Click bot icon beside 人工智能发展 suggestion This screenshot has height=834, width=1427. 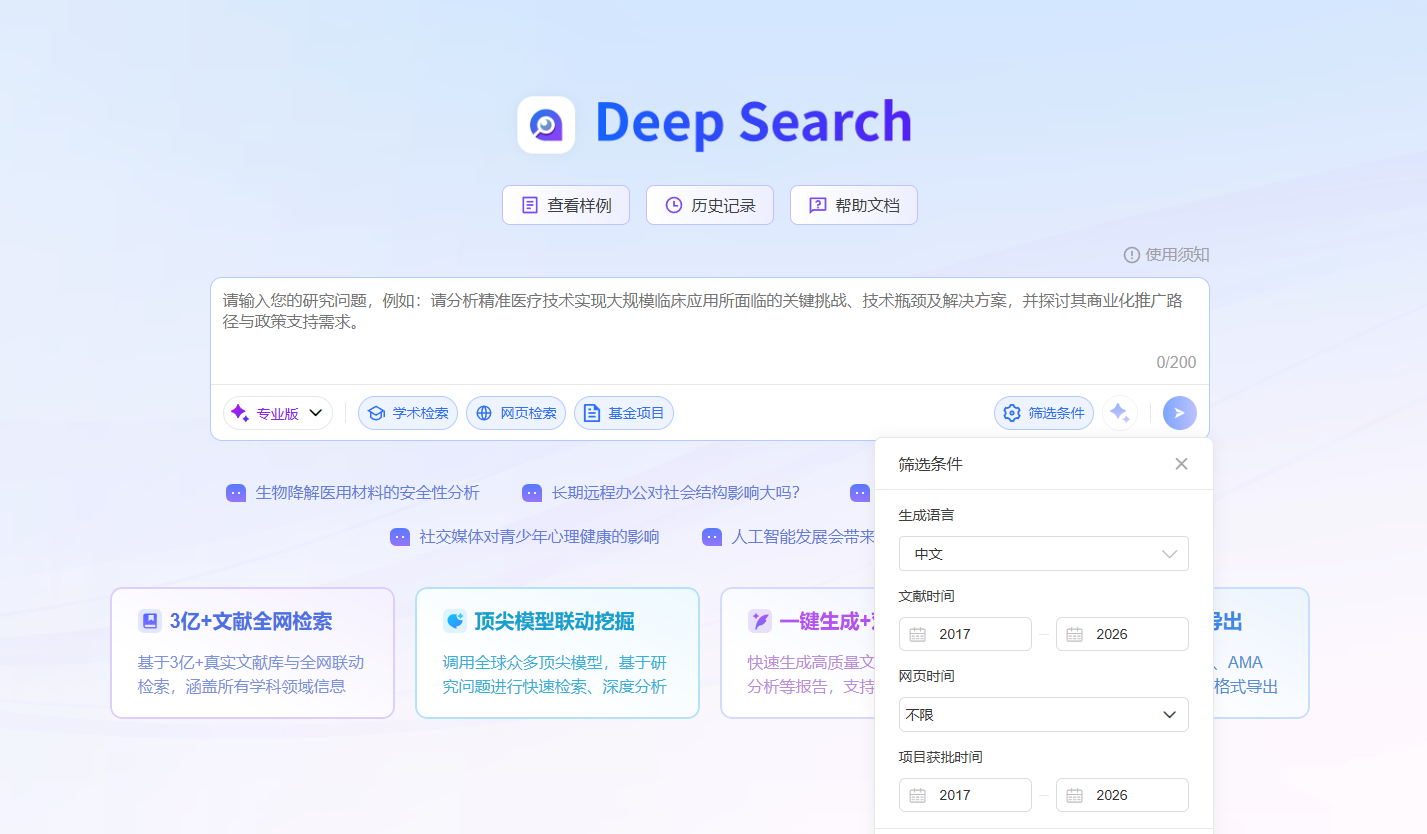pyautogui.click(x=712, y=537)
